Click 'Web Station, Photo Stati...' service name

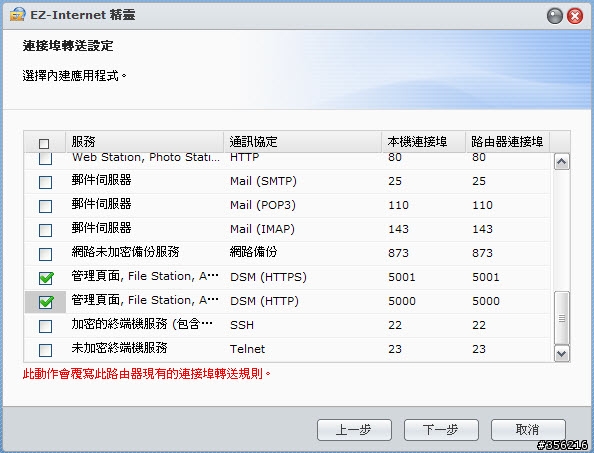click(146, 157)
